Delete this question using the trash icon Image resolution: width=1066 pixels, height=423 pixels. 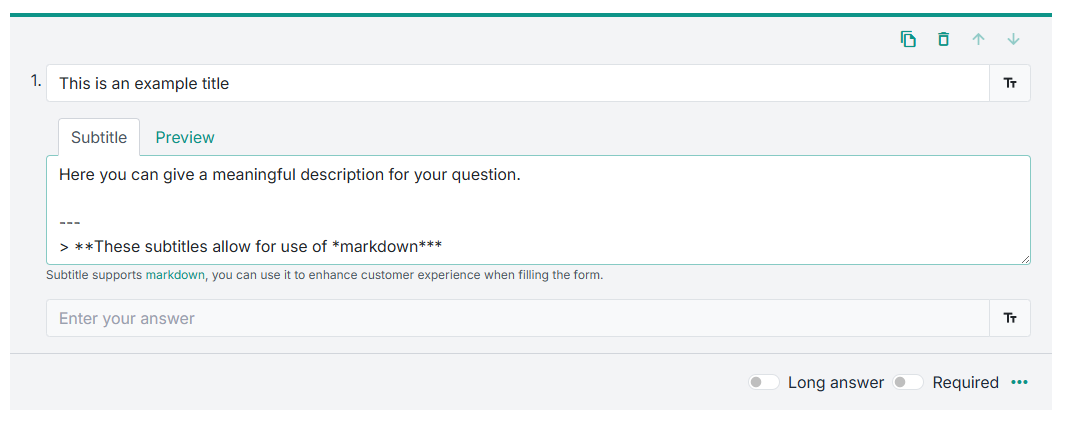click(x=943, y=39)
